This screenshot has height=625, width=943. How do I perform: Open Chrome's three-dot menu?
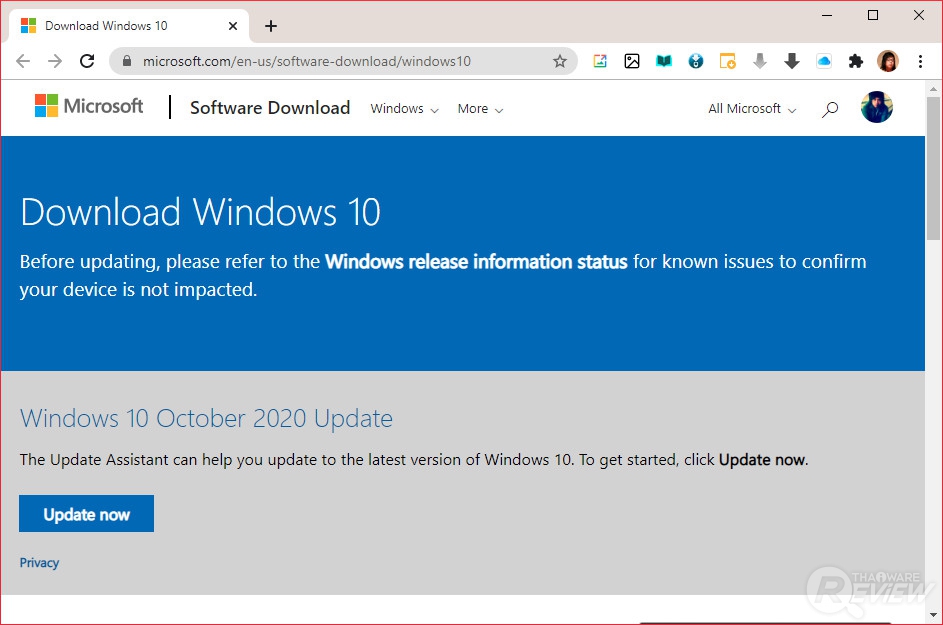[x=920, y=61]
